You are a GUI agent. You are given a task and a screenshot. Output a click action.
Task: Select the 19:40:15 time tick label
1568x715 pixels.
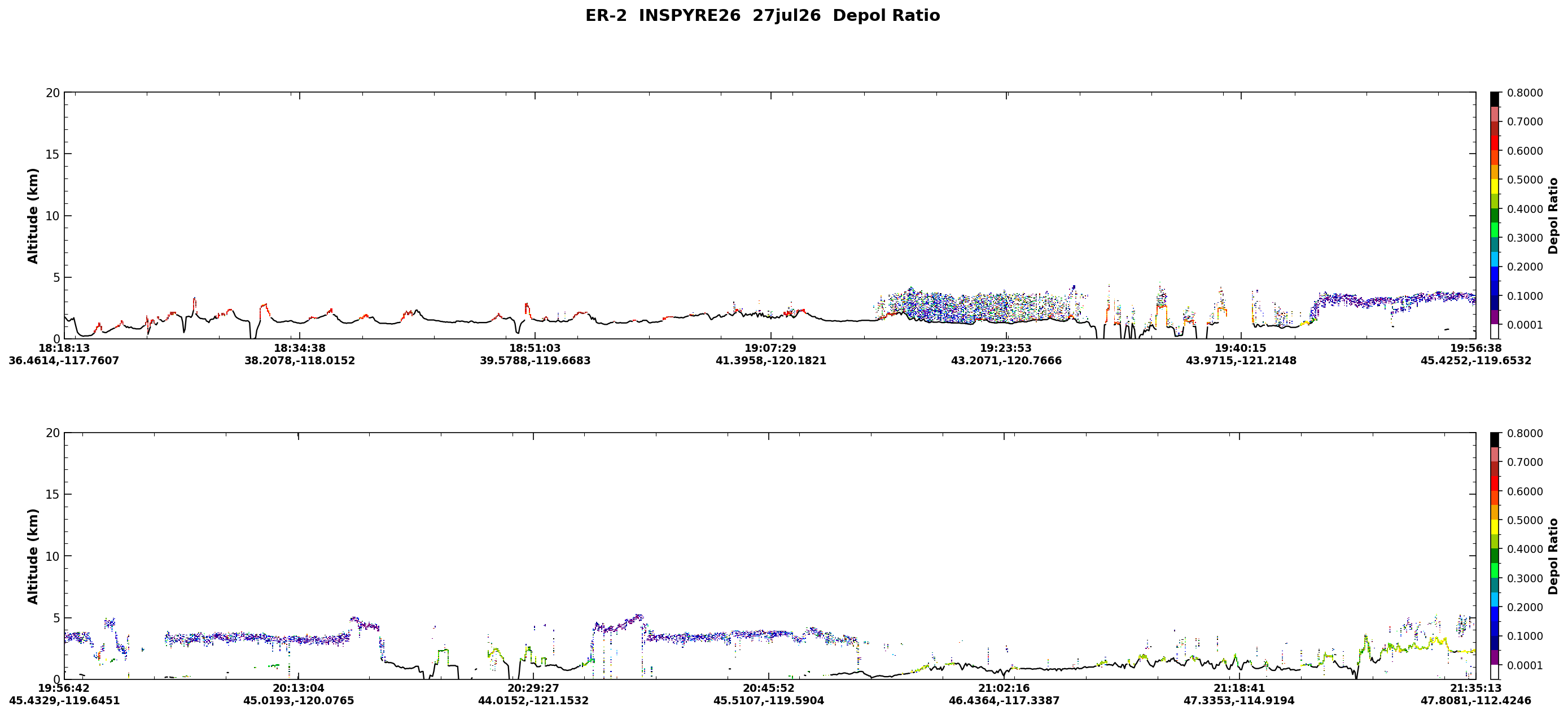pos(1241,348)
